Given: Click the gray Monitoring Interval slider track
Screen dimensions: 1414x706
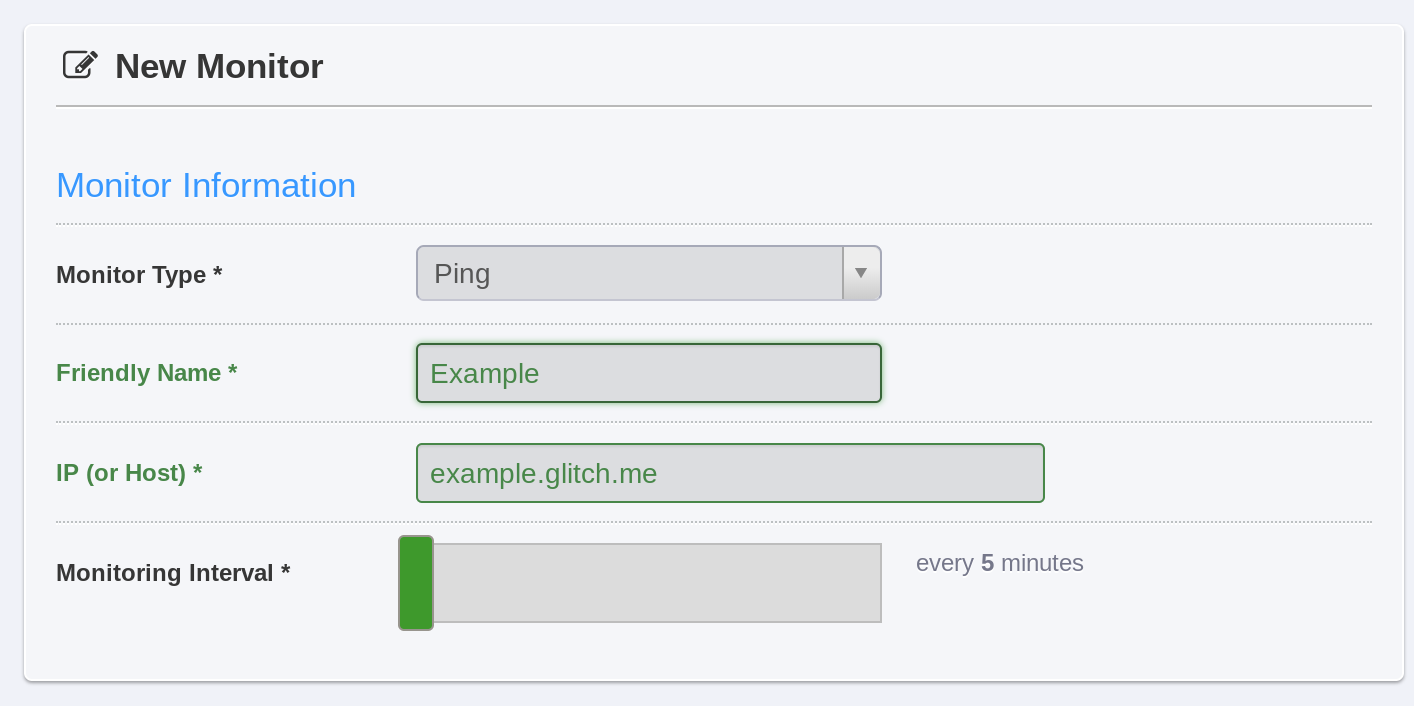Looking at the screenshot, I should click(657, 583).
